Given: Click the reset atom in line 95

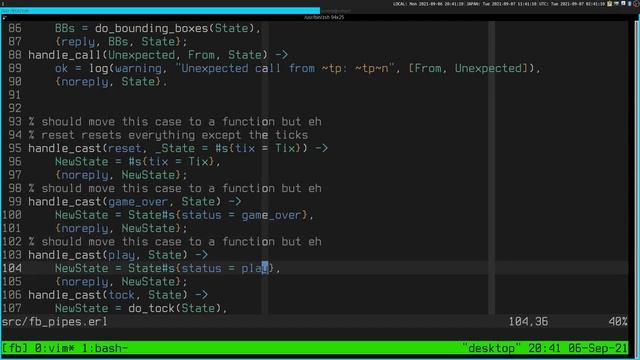Looking at the screenshot, I should (x=124, y=148).
